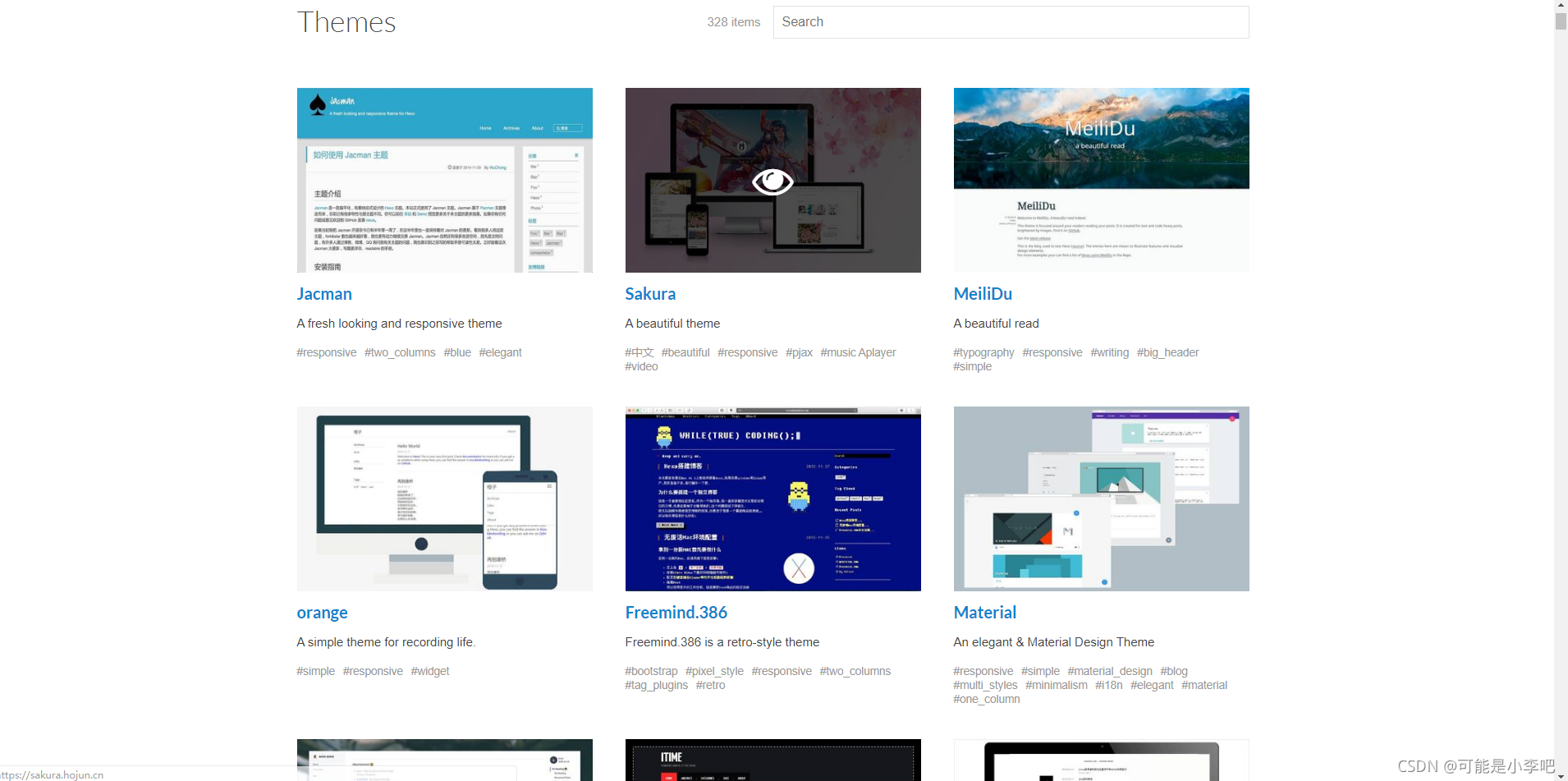Filter by #simple tag under orange
Screen dimensions: 1568x781
pyautogui.click(x=316, y=671)
